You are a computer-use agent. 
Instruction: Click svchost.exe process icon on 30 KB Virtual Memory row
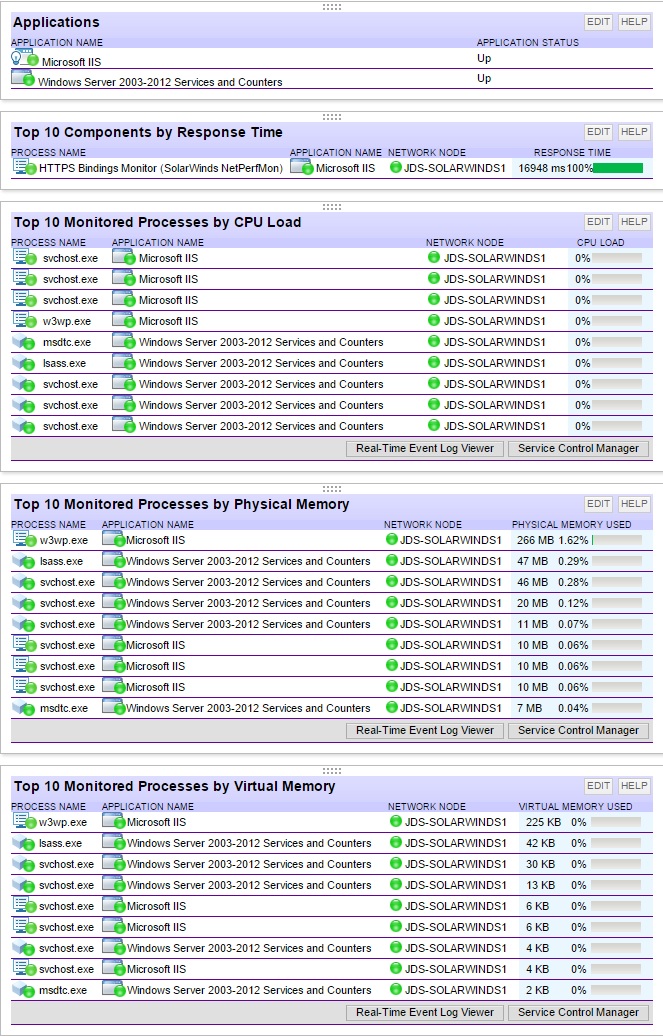pos(24,864)
